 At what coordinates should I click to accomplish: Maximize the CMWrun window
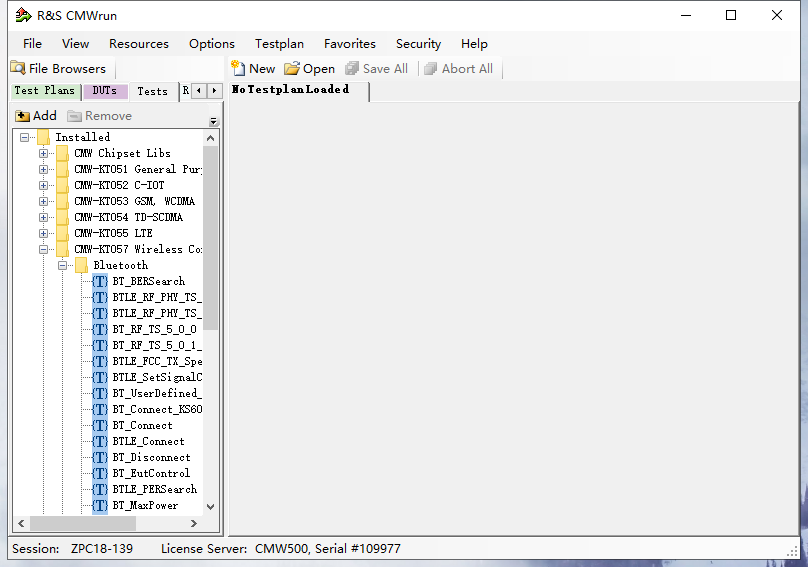click(731, 15)
